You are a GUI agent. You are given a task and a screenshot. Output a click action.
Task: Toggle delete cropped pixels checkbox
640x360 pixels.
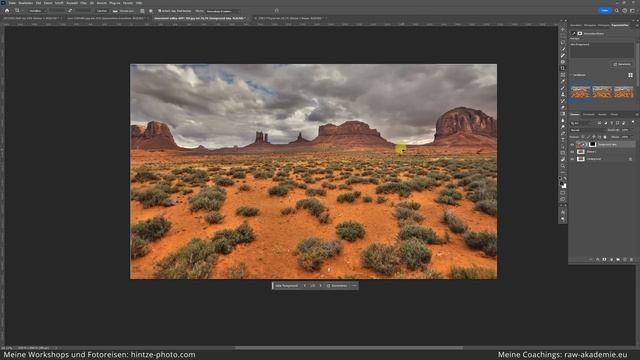[x=160, y=11]
